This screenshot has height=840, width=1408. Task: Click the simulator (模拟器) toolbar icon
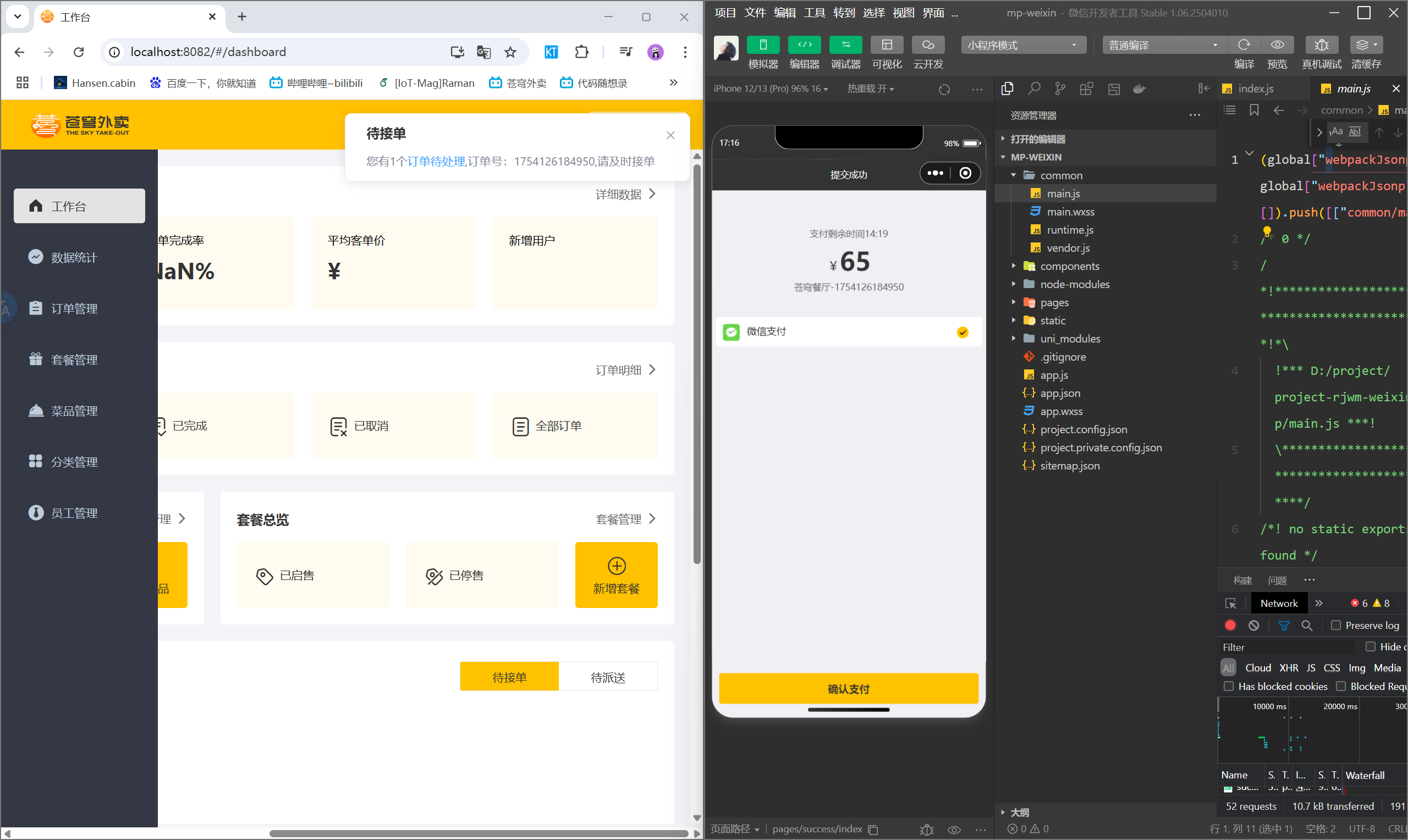763,45
